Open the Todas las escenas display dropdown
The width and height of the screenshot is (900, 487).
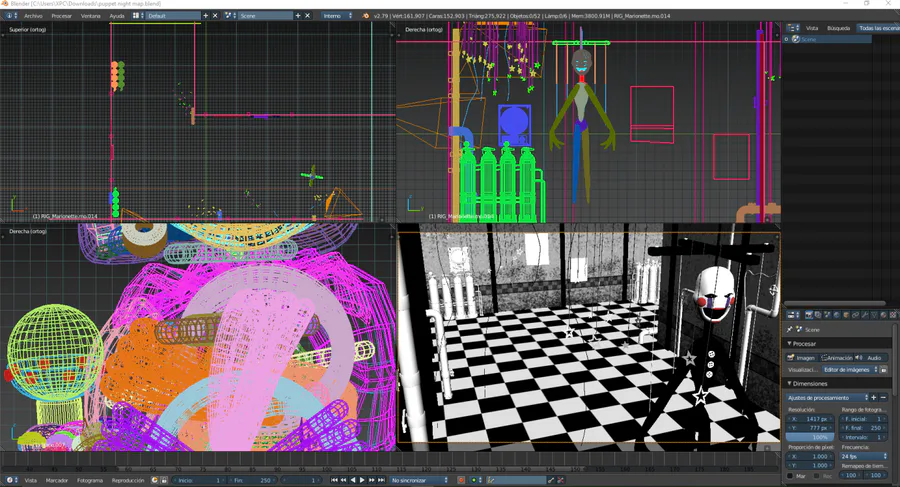878,28
